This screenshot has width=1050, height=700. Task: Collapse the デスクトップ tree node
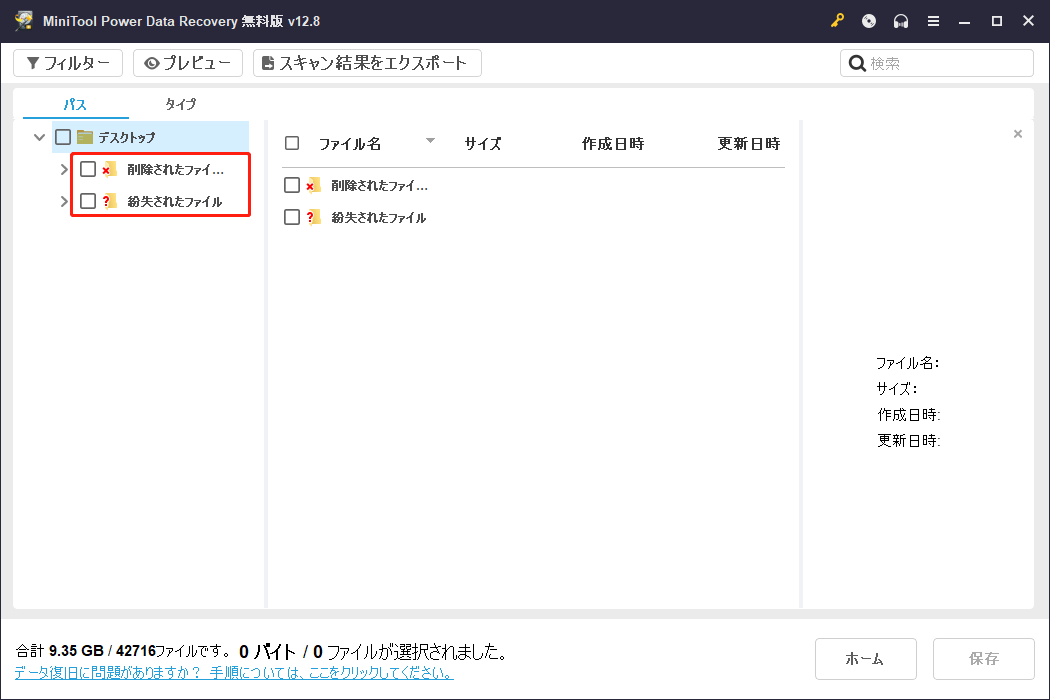coord(40,137)
